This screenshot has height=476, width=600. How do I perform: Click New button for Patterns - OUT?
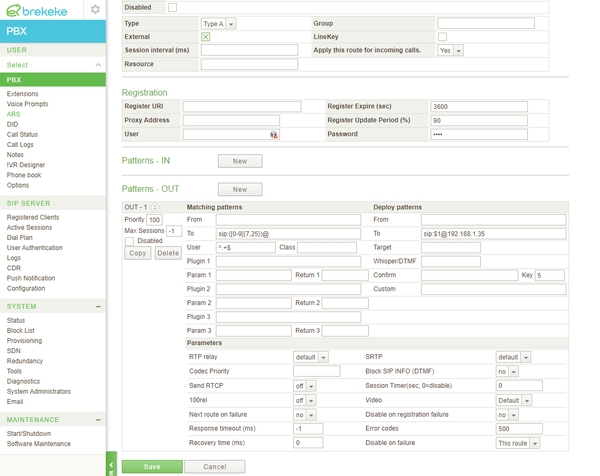(x=239, y=189)
